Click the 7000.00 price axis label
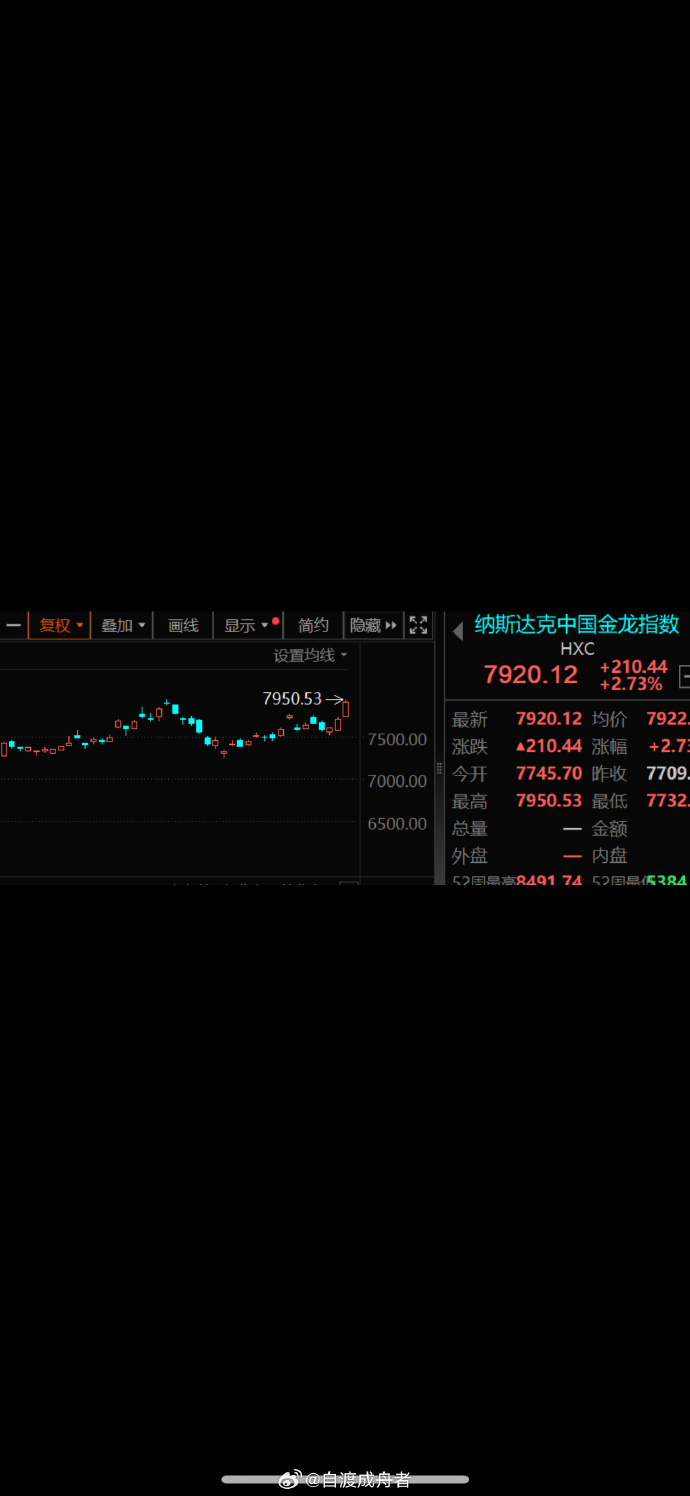 coord(397,781)
